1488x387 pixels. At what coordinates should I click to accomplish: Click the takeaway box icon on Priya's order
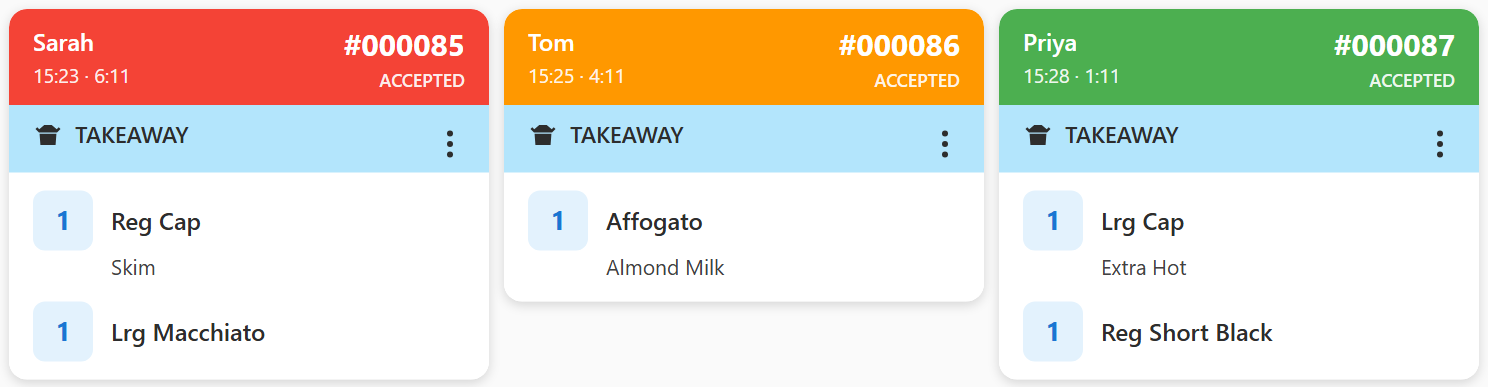pos(1038,136)
